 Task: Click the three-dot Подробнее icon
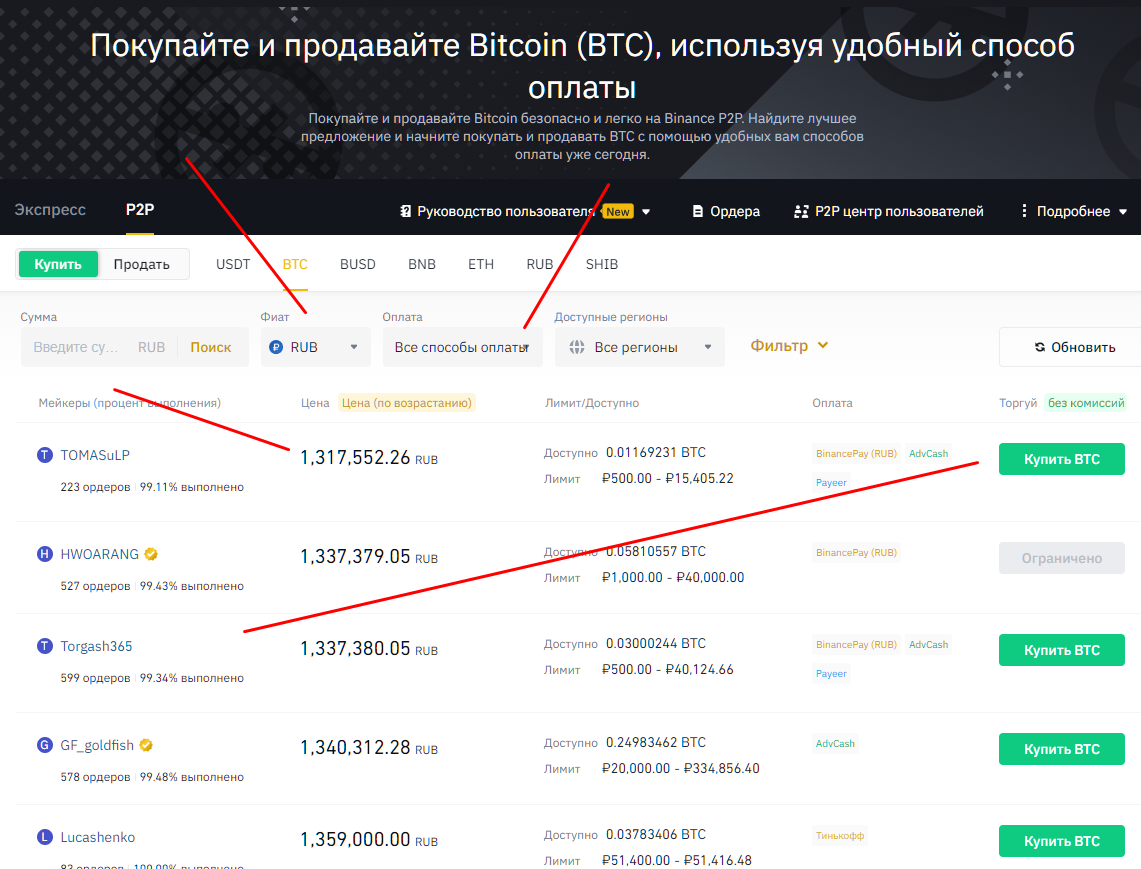[x=1024, y=210]
